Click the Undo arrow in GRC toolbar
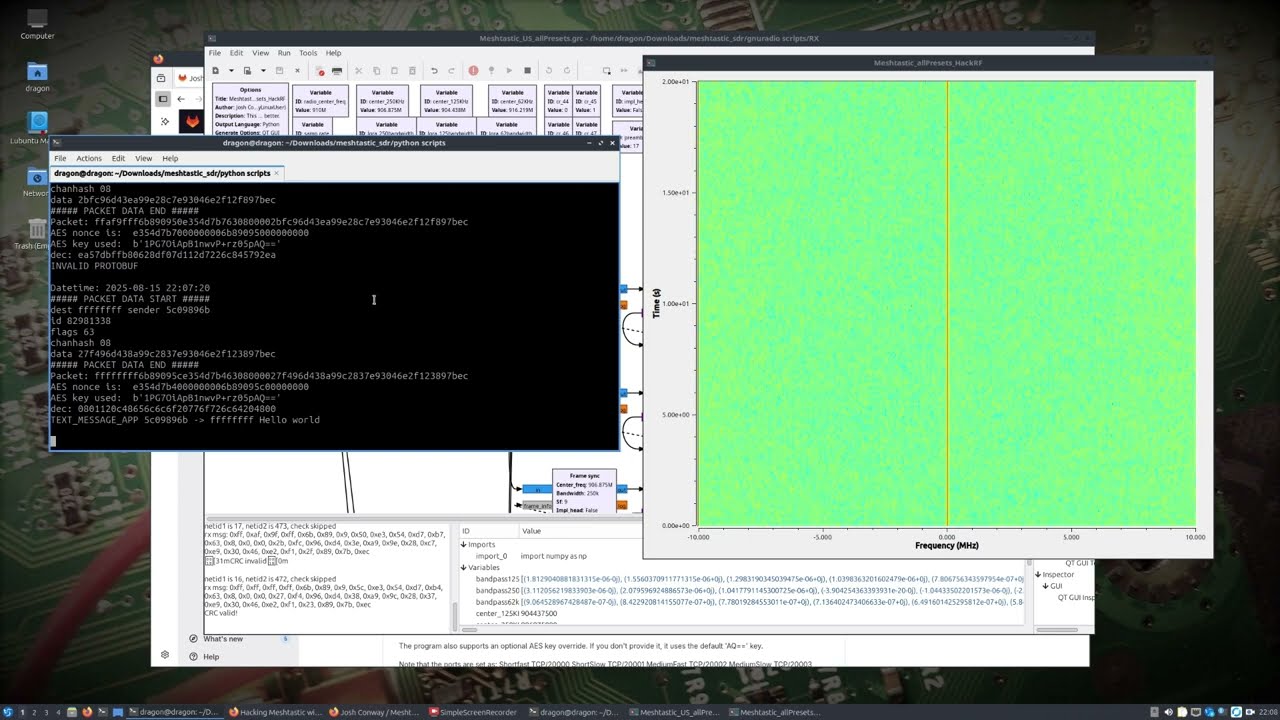The image size is (1280, 720). click(x=434, y=71)
